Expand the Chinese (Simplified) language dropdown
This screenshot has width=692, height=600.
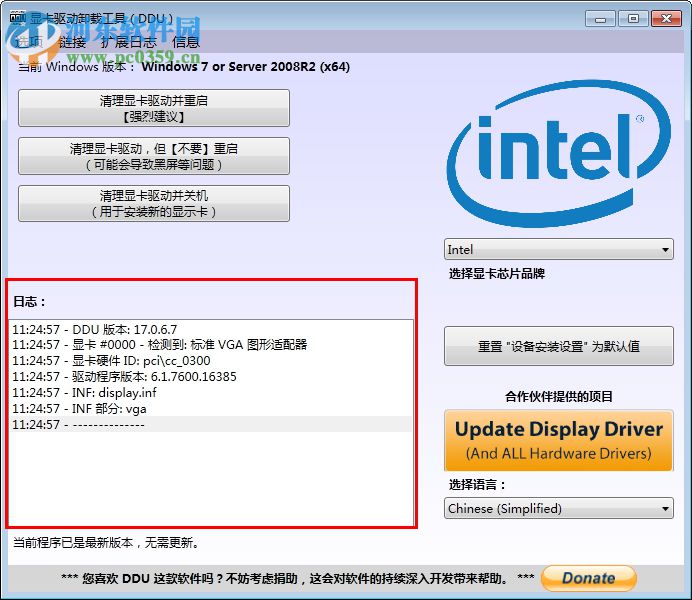point(559,508)
